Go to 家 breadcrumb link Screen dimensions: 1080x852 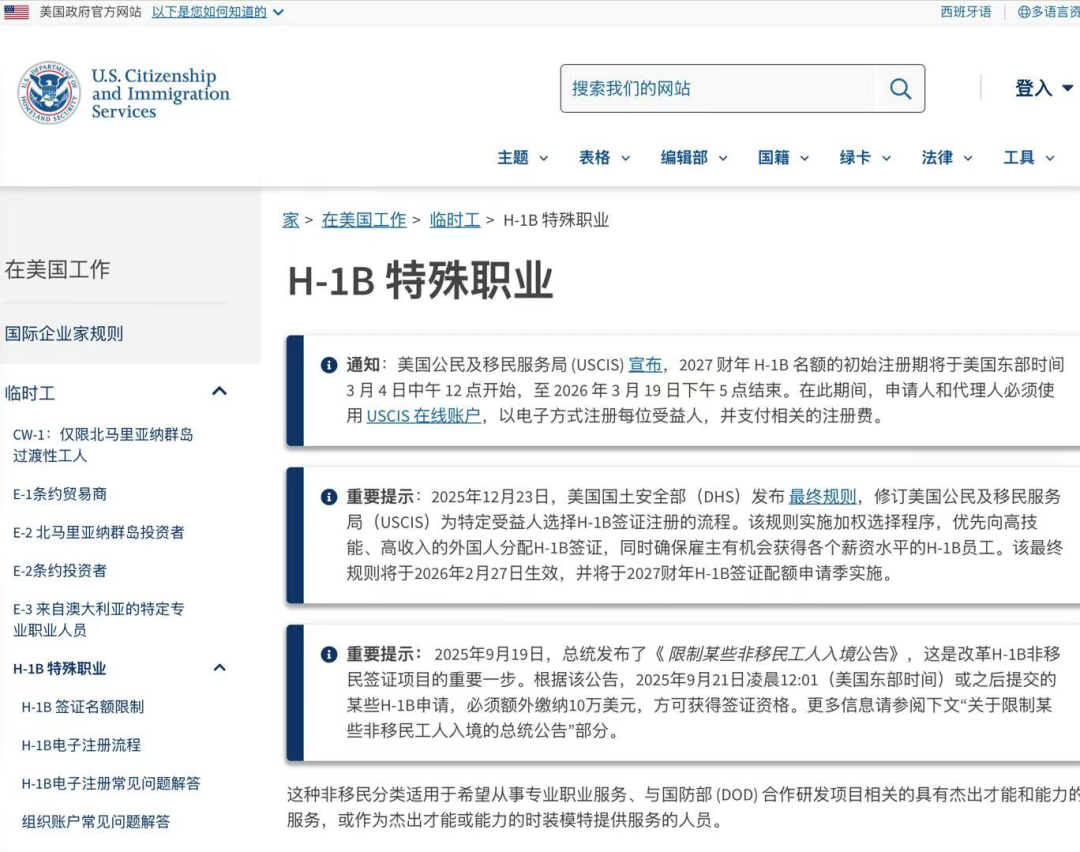click(291, 220)
